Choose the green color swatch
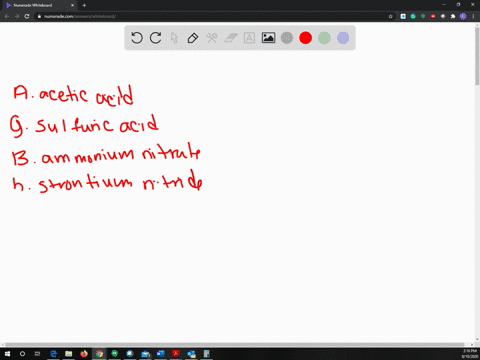The width and height of the screenshot is (480, 360). coord(324,38)
